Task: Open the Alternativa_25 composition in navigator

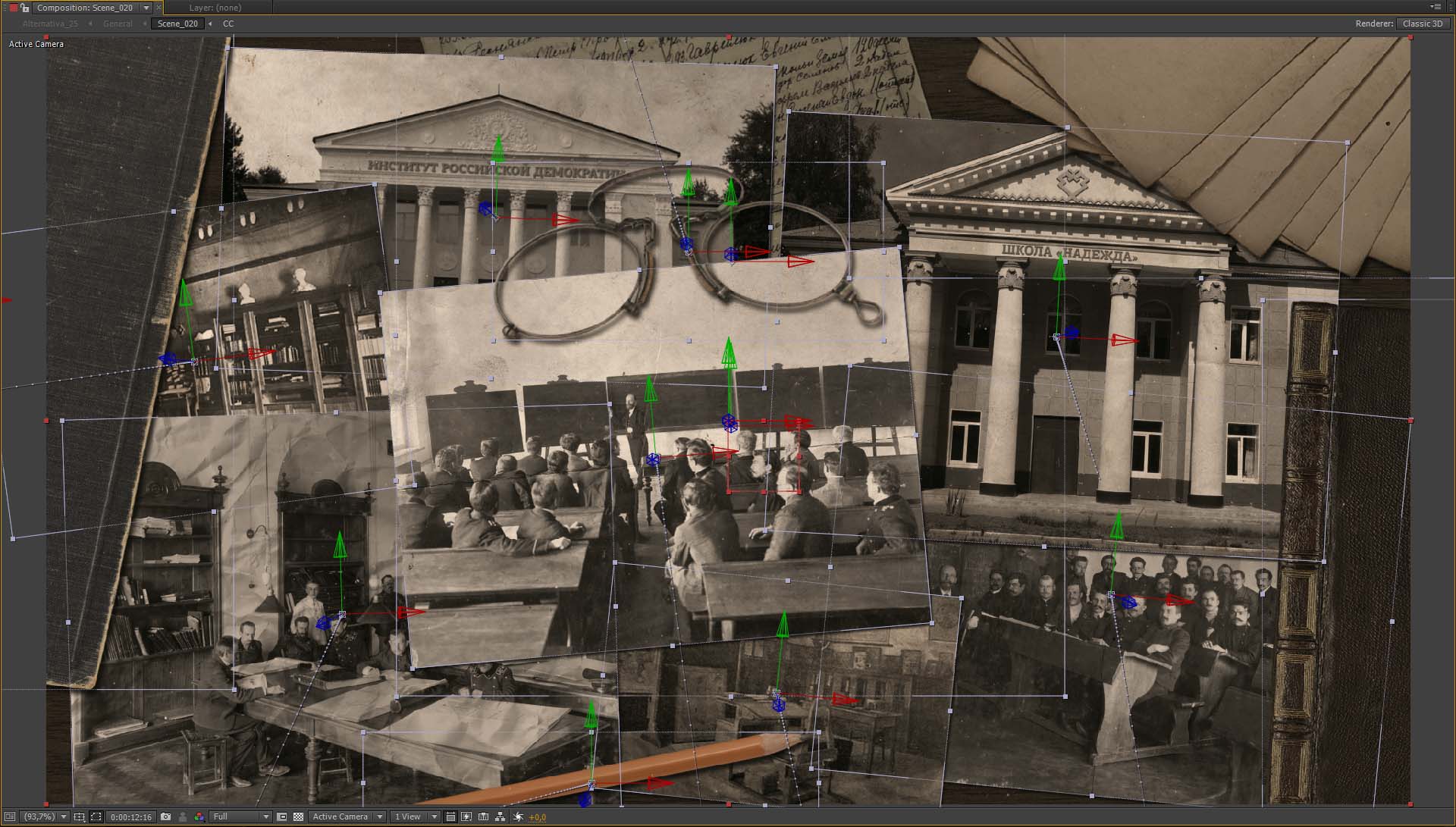Action: [x=50, y=23]
